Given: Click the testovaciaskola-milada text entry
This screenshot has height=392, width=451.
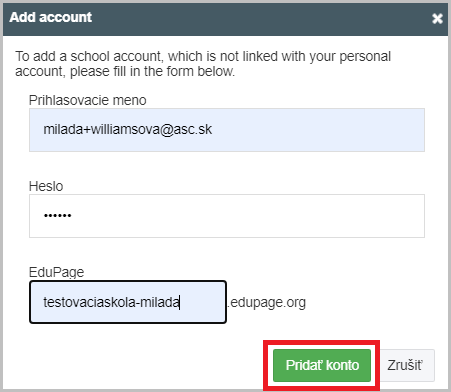Looking at the screenshot, I should 111,302.
